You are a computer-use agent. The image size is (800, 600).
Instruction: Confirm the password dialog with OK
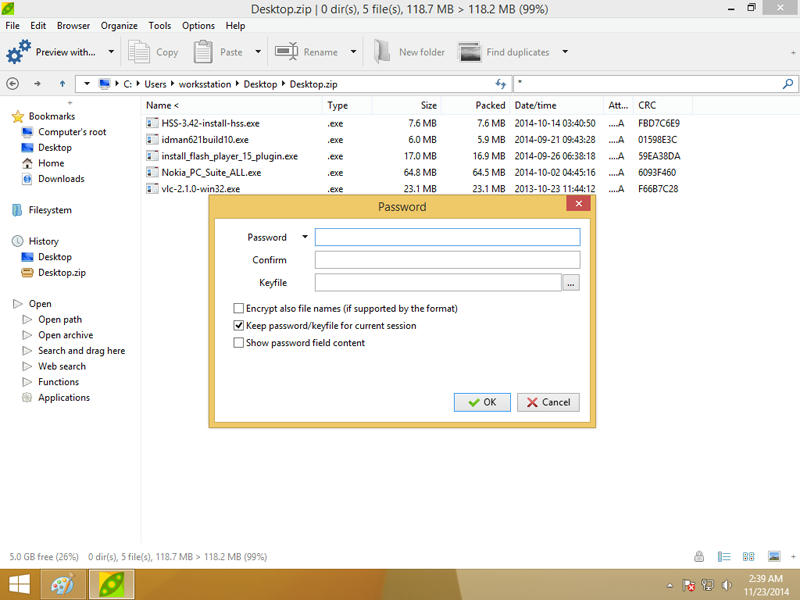tap(482, 402)
